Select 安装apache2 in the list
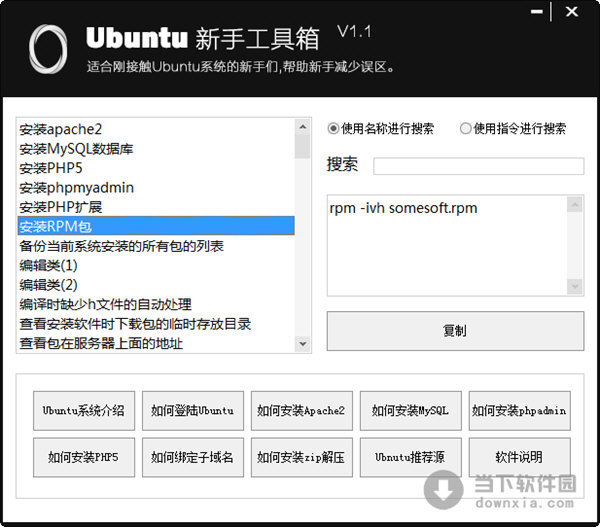The height and width of the screenshot is (527, 600). (x=156, y=129)
